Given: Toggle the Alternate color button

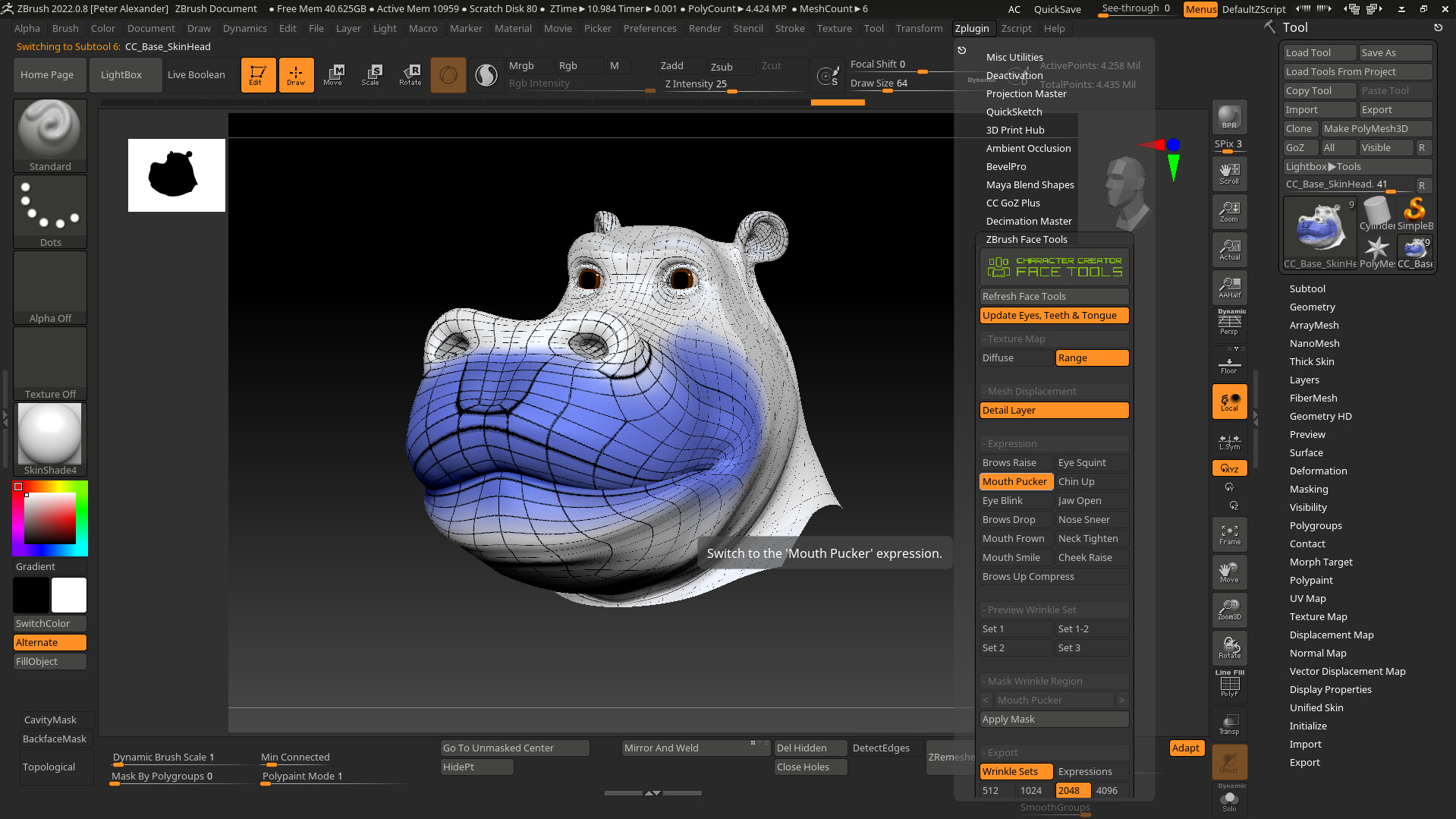Looking at the screenshot, I should (x=50, y=642).
